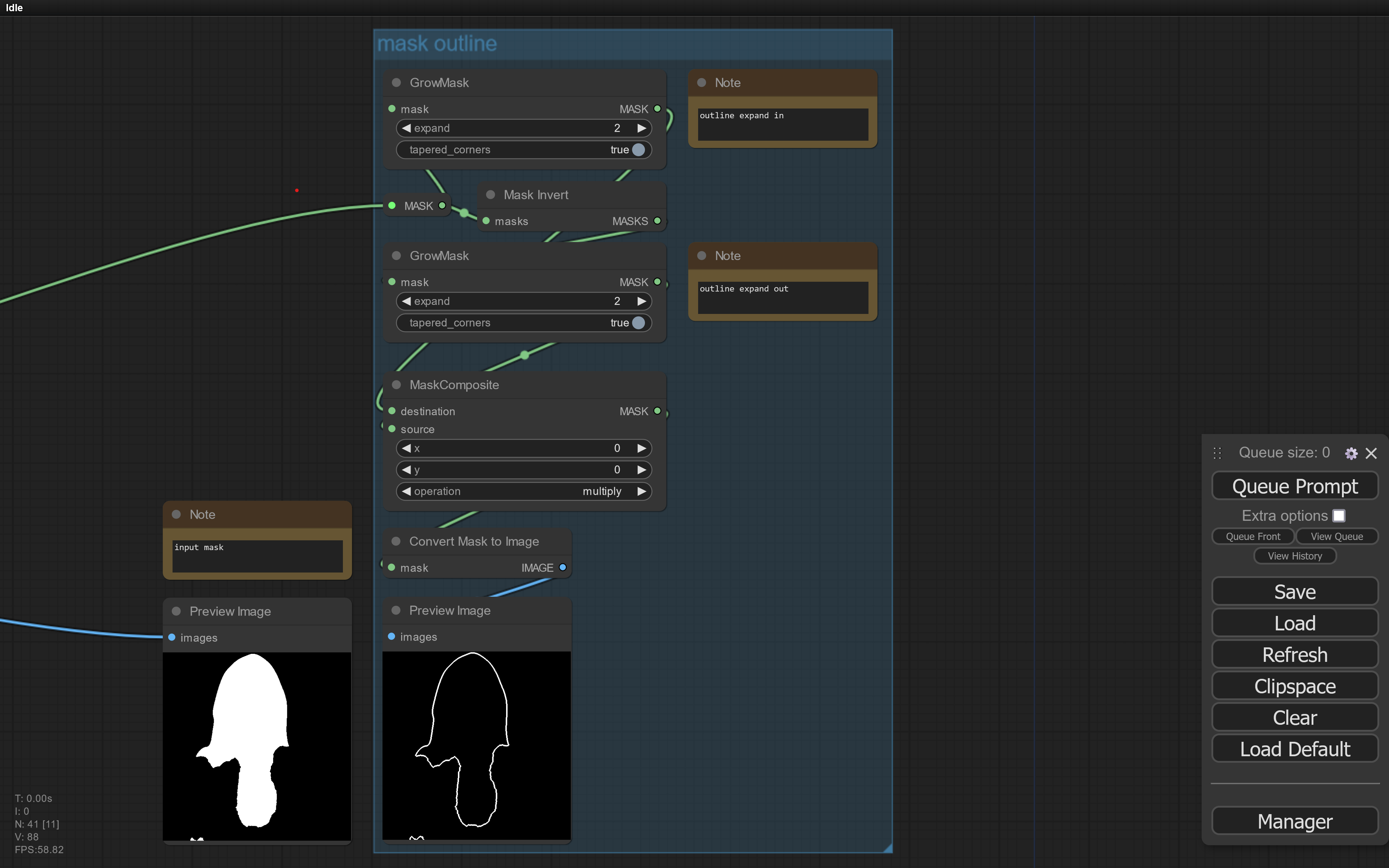Enable the Extra options checkbox

tap(1338, 515)
